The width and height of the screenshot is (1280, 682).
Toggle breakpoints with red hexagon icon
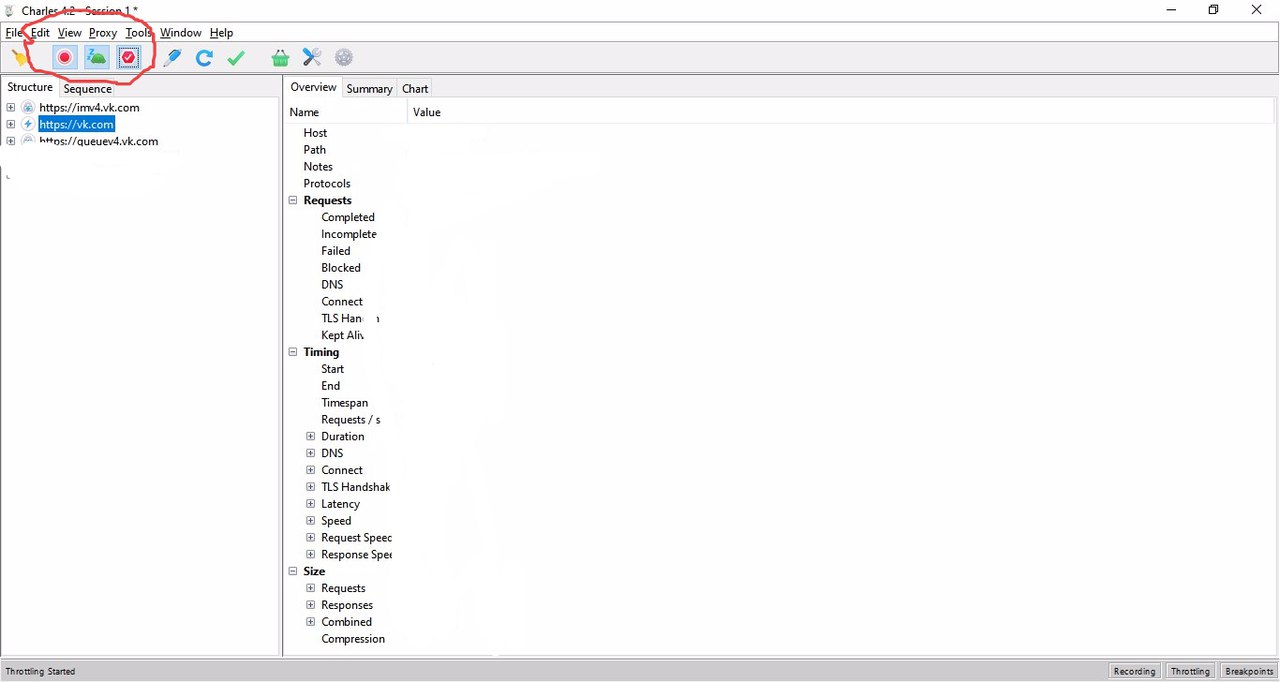pyautogui.click(x=128, y=58)
